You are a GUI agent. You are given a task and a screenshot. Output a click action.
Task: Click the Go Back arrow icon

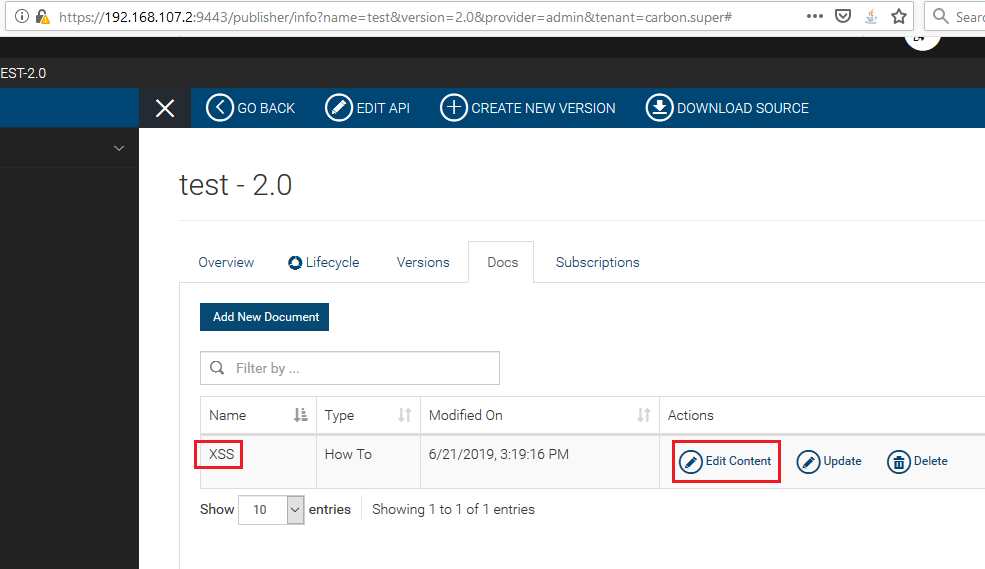click(220, 108)
